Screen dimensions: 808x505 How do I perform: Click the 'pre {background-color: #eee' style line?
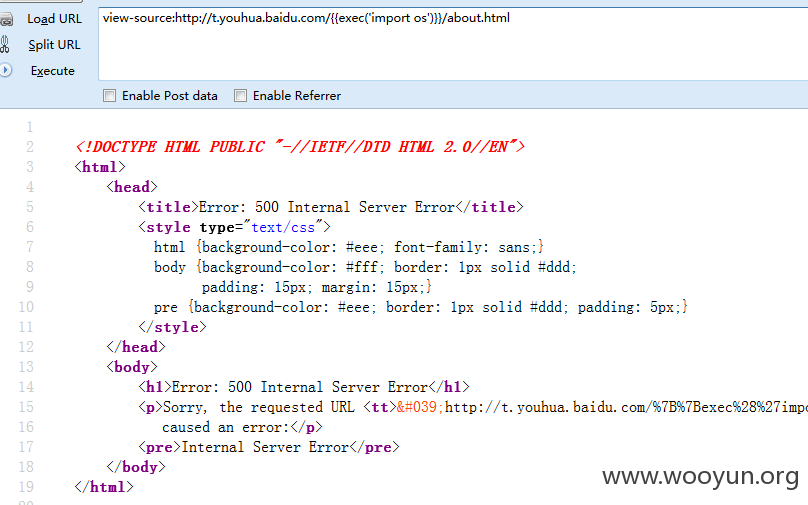[x=420, y=307]
